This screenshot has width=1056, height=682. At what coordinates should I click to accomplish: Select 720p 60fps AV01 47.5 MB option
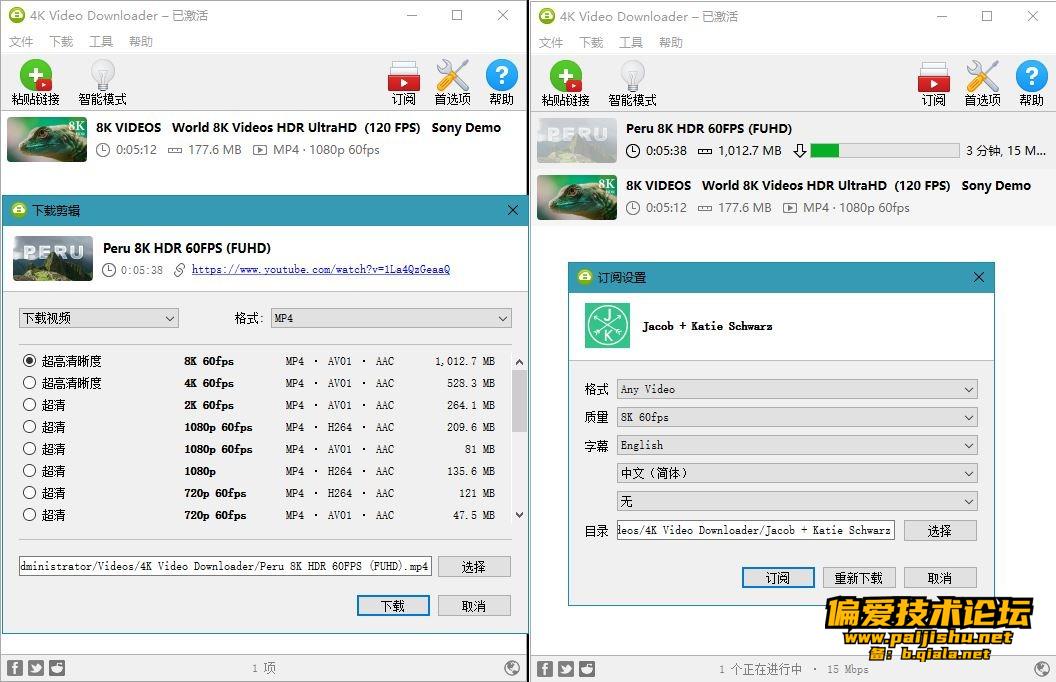click(29, 514)
